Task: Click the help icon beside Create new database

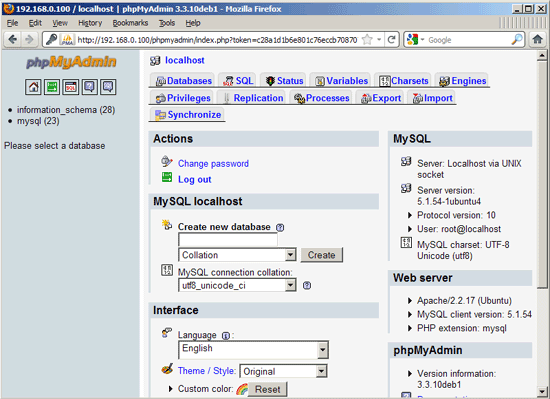Action: pyautogui.click(x=280, y=228)
